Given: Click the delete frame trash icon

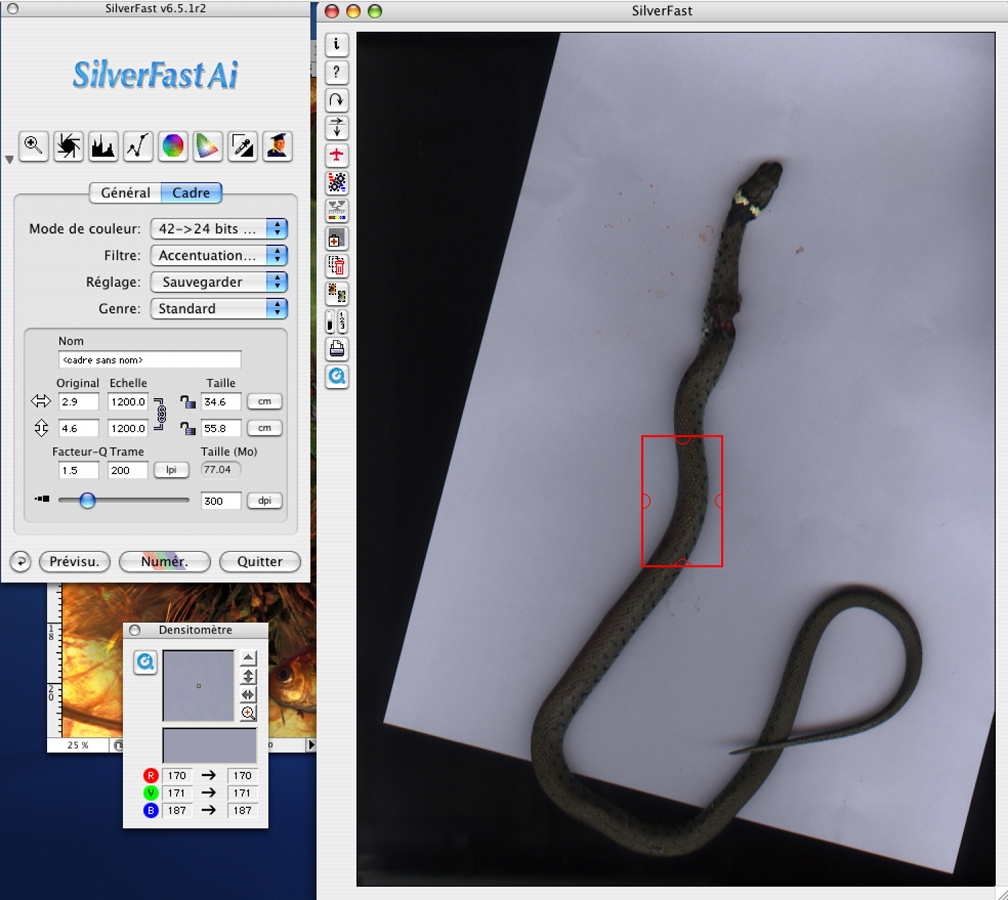Looking at the screenshot, I should 337,266.
